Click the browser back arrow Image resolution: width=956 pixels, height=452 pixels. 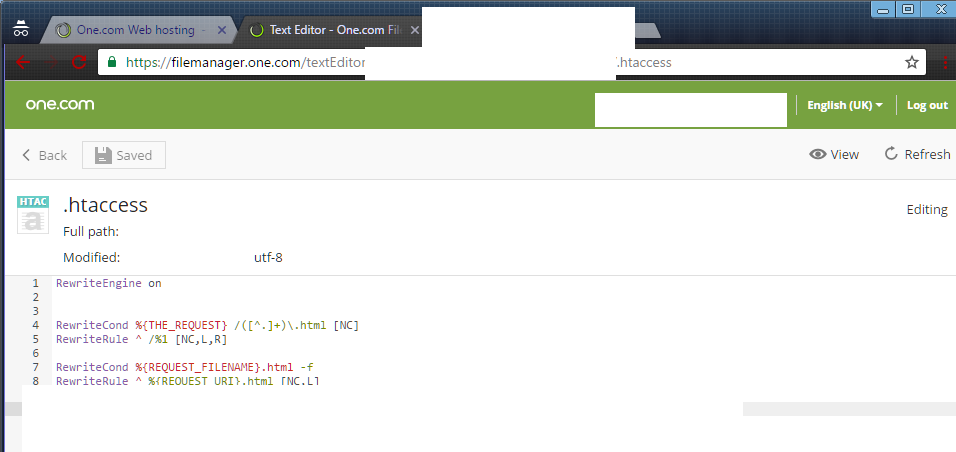pos(22,62)
